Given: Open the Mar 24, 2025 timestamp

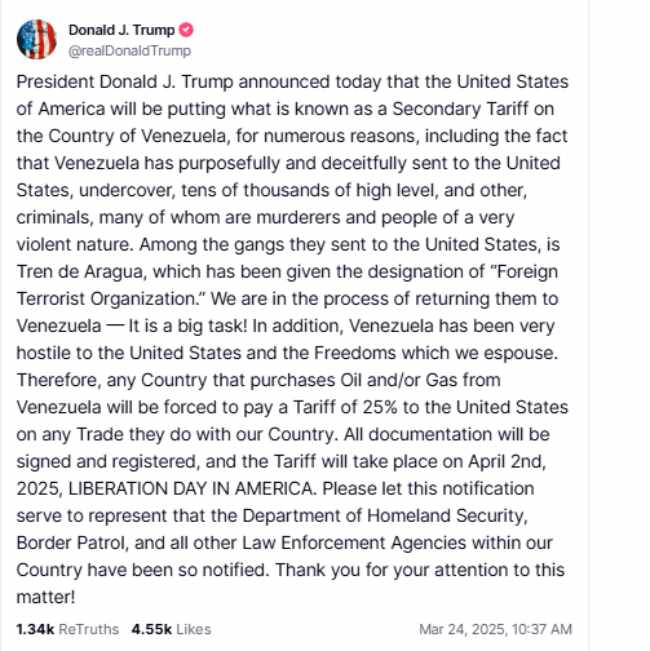Looking at the screenshot, I should (496, 629).
